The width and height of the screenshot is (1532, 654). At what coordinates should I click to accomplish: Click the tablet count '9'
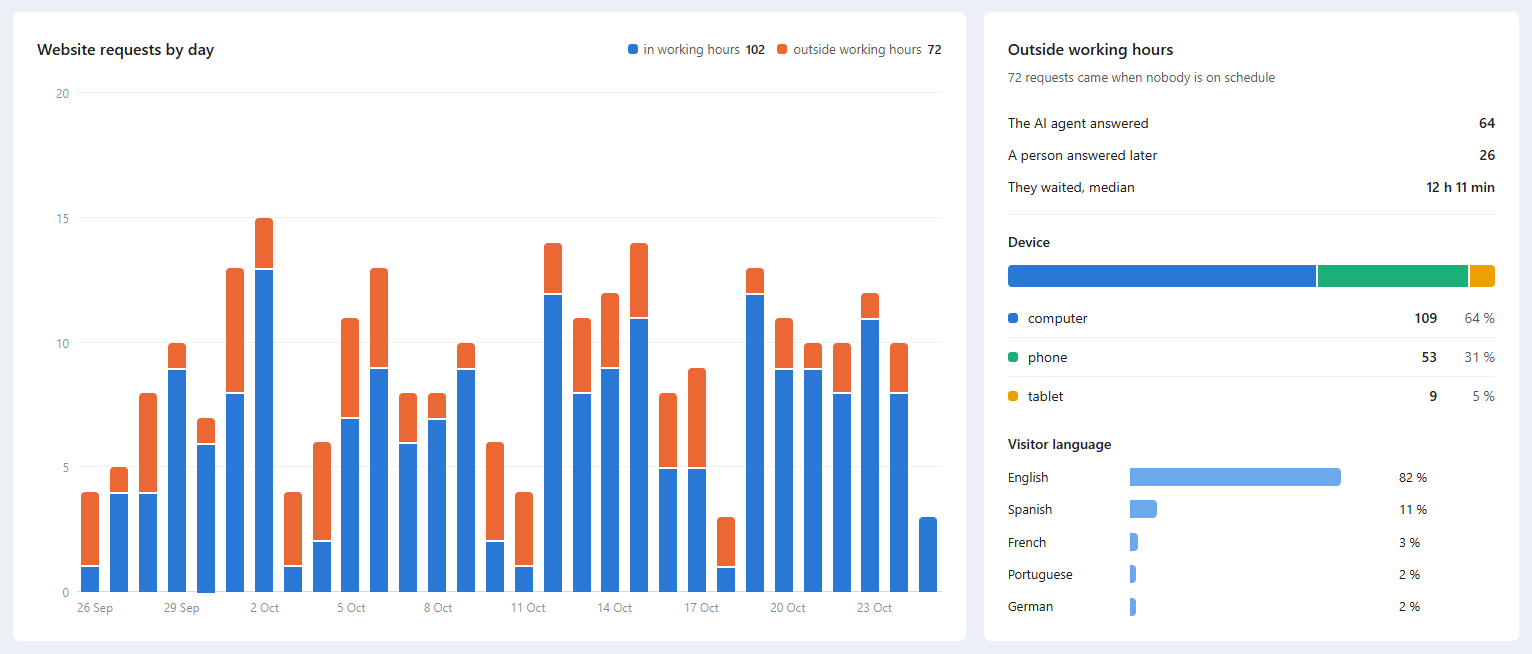coord(1433,396)
